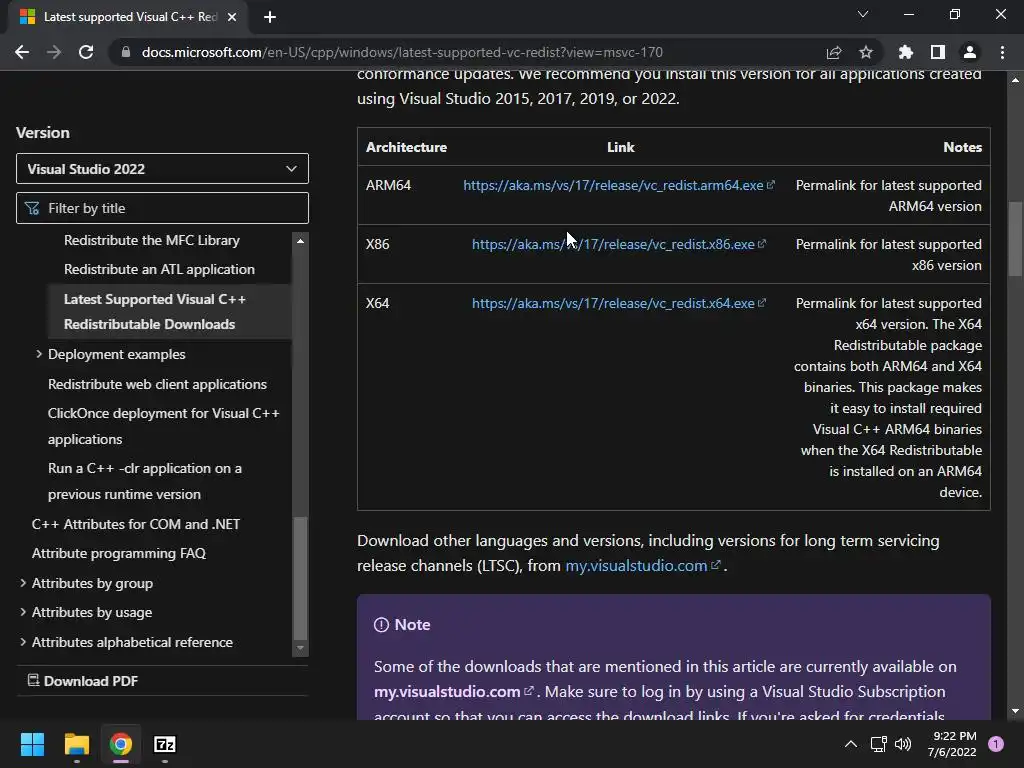Screen dimensions: 1024x768
Task: Show hidden tray icons chevron
Action: pyautogui.click(x=850, y=744)
